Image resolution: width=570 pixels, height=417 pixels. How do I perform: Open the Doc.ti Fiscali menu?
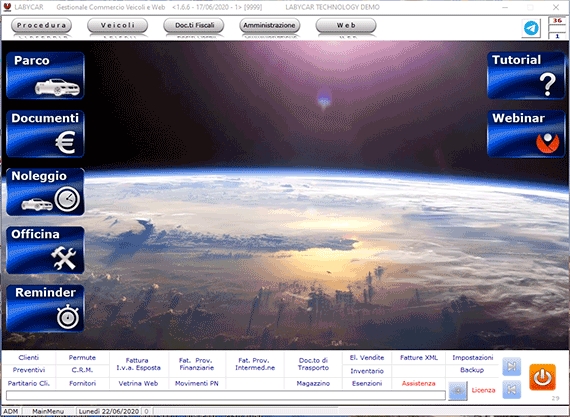(194, 25)
